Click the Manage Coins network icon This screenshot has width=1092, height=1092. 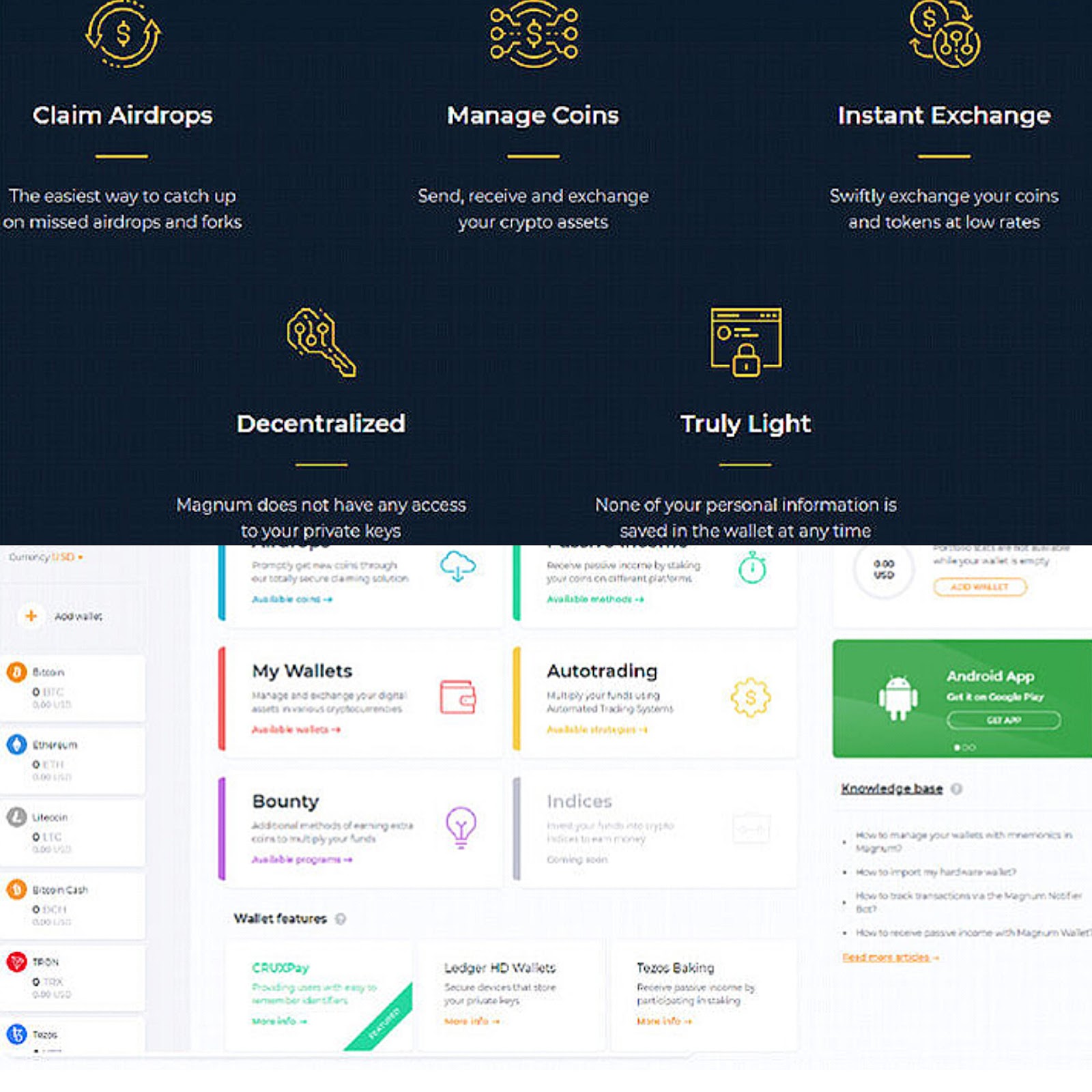pyautogui.click(x=534, y=34)
